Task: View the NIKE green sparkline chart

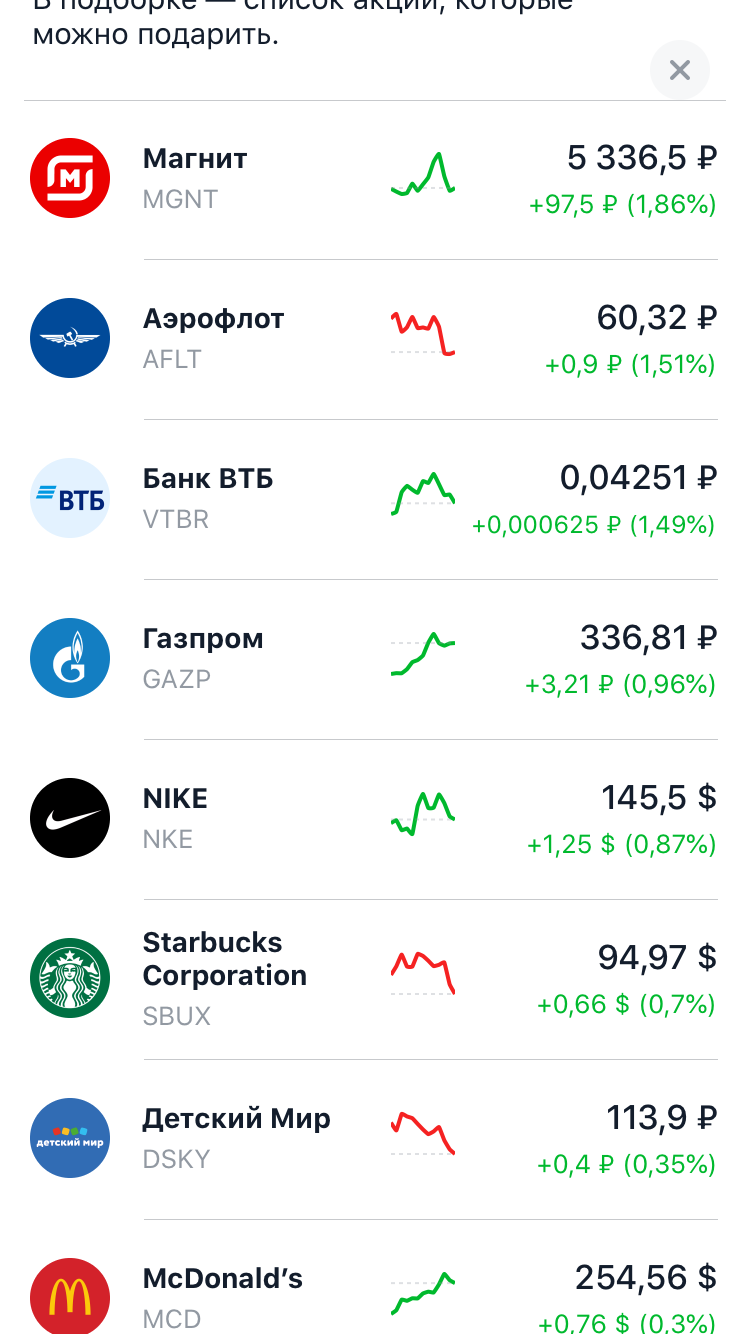Action: 423,813
